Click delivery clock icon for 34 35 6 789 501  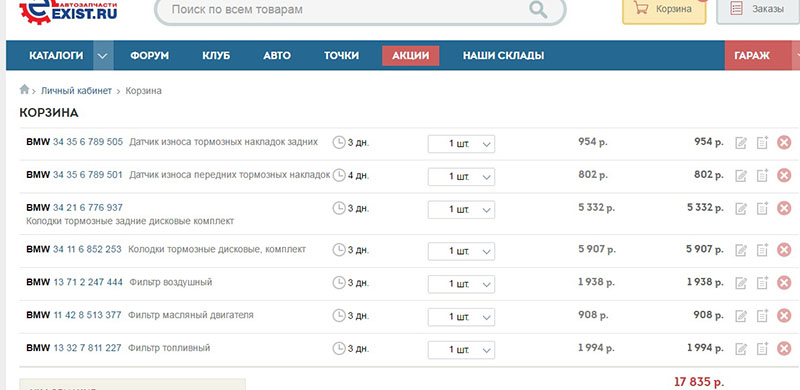point(339,175)
